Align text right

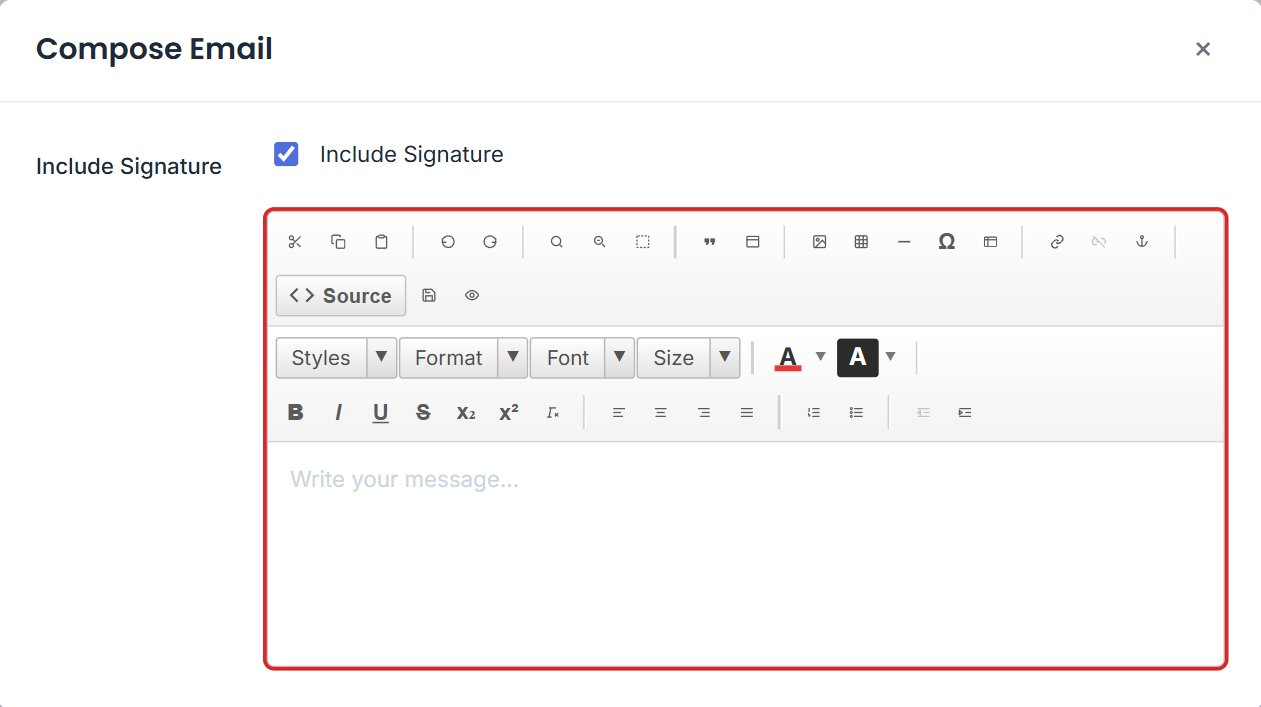[x=704, y=412]
